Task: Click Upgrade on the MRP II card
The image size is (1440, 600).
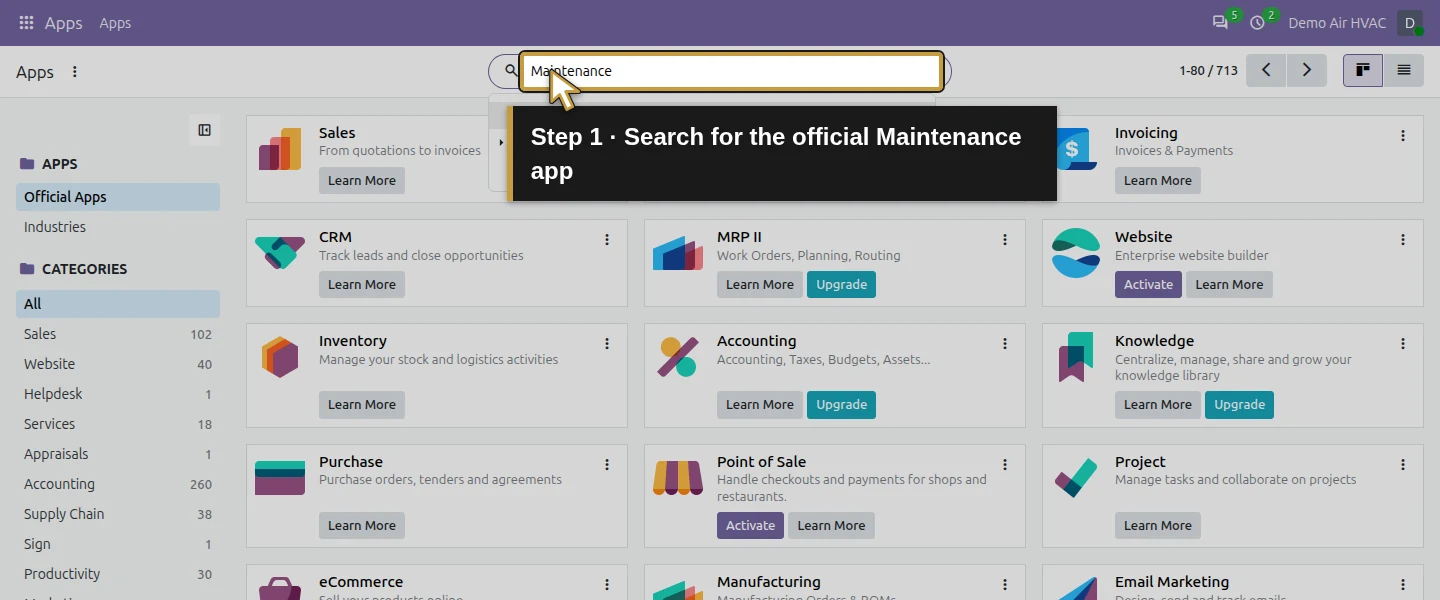Action: [841, 285]
